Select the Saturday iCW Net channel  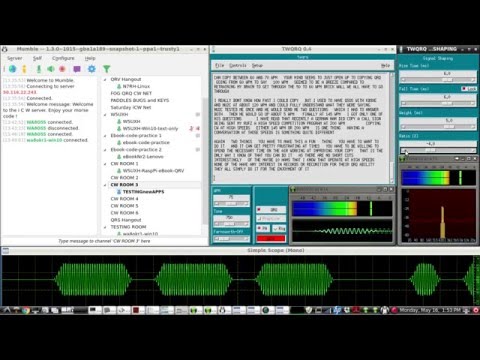(x=131, y=107)
